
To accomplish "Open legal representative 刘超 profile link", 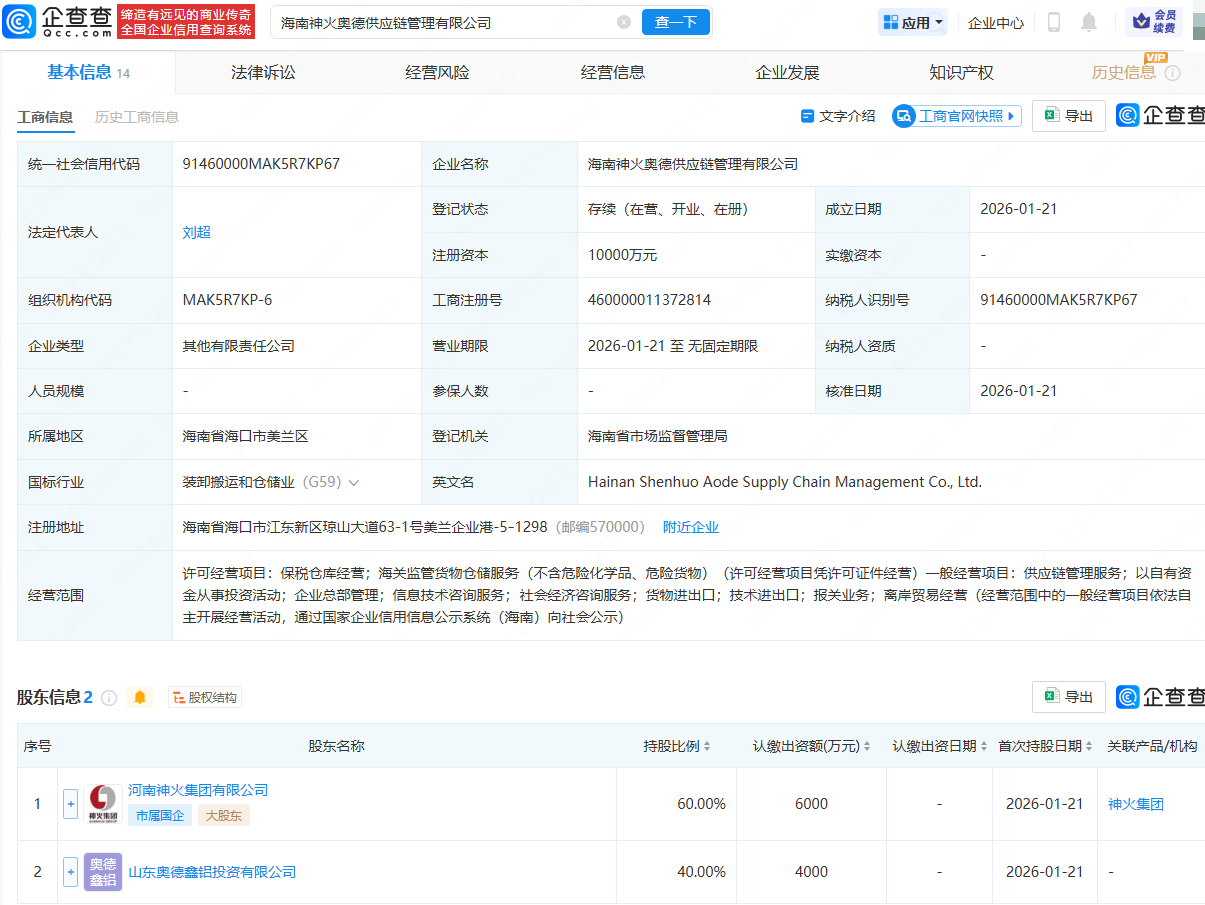I will (196, 232).
